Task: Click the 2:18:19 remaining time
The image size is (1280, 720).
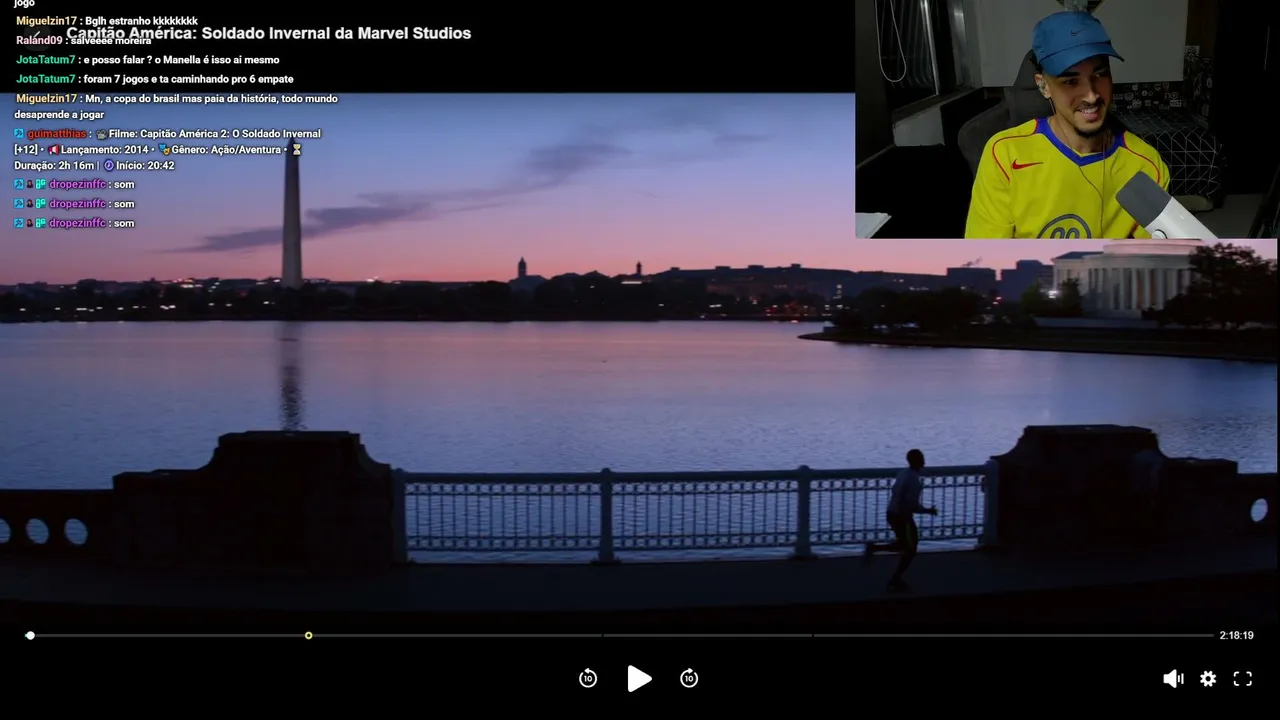Action: pyautogui.click(x=1236, y=635)
